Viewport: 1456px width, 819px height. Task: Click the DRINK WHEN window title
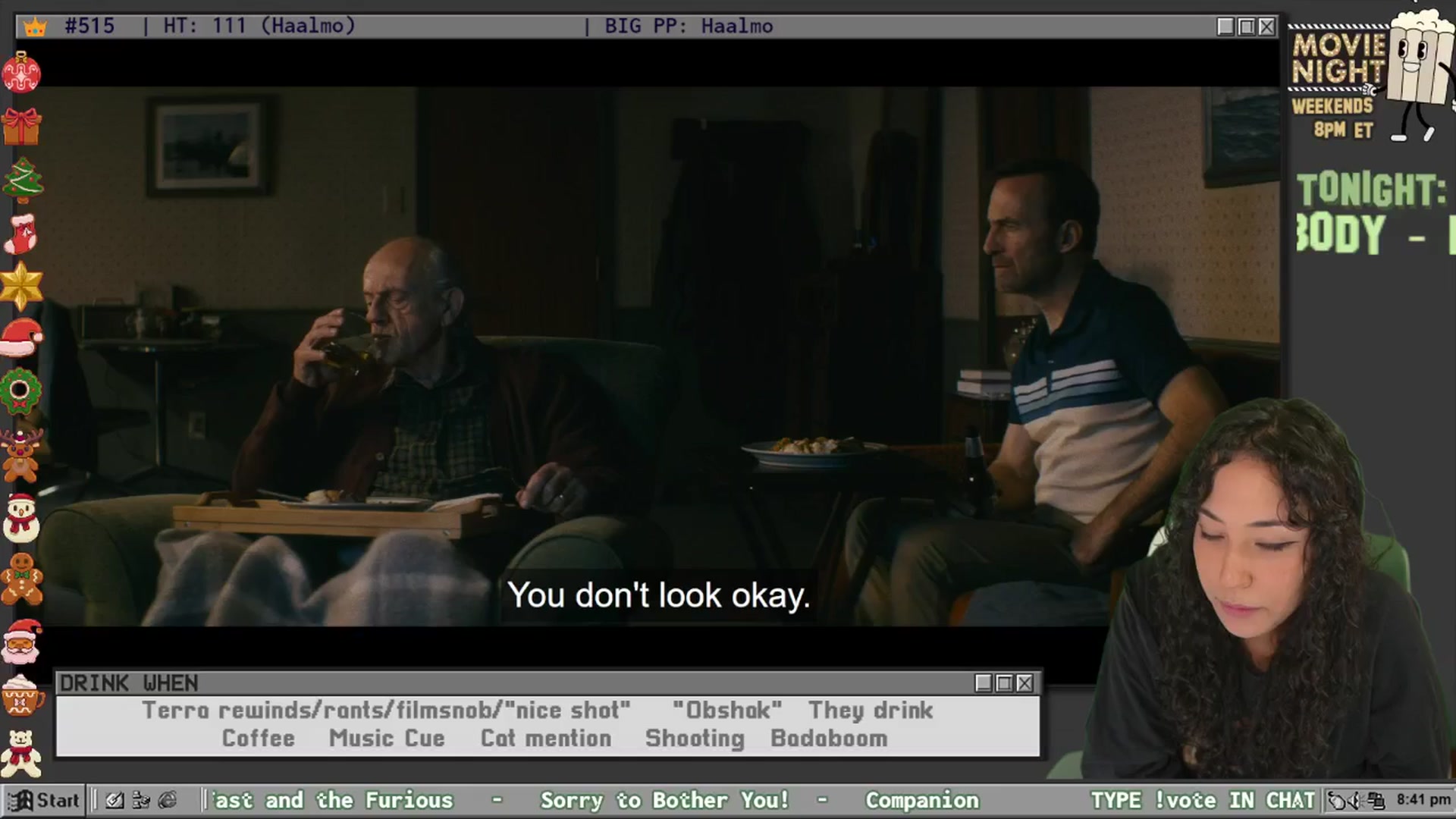(129, 683)
